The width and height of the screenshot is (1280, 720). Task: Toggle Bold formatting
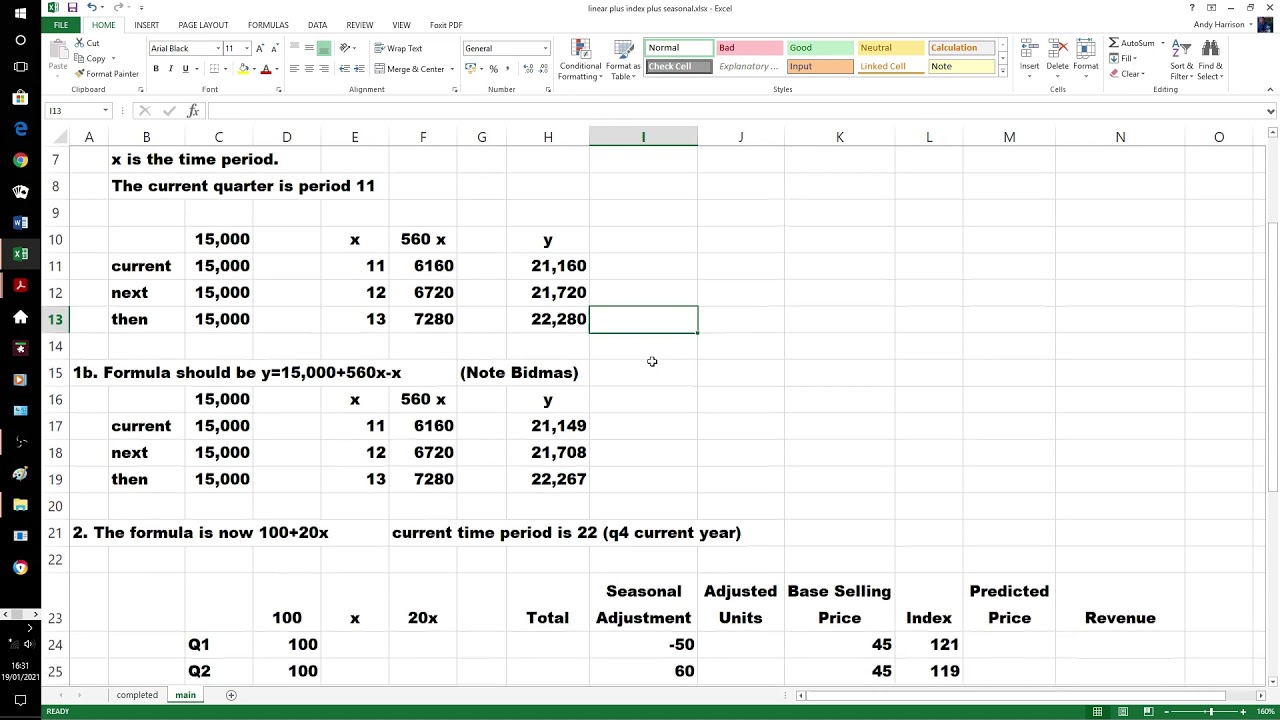coord(156,69)
